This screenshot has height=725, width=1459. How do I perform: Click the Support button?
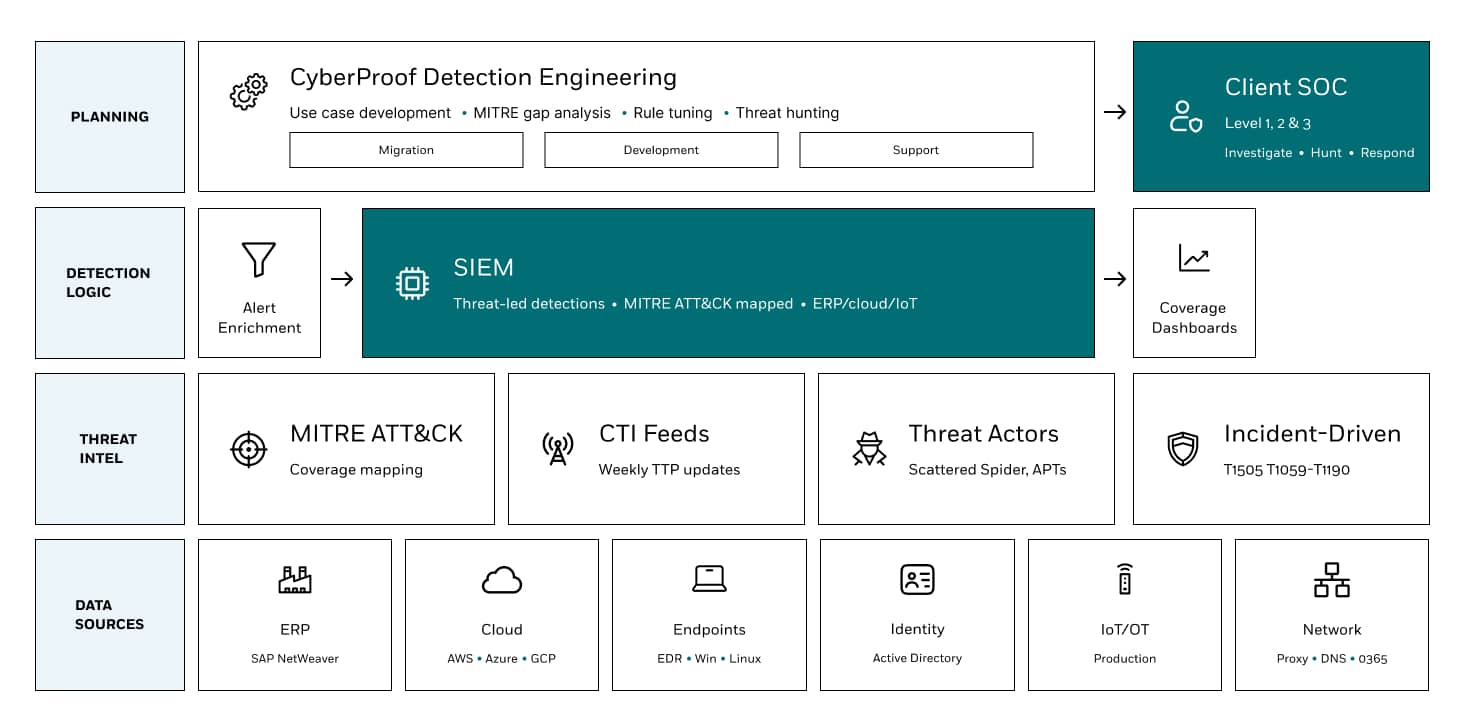916,150
